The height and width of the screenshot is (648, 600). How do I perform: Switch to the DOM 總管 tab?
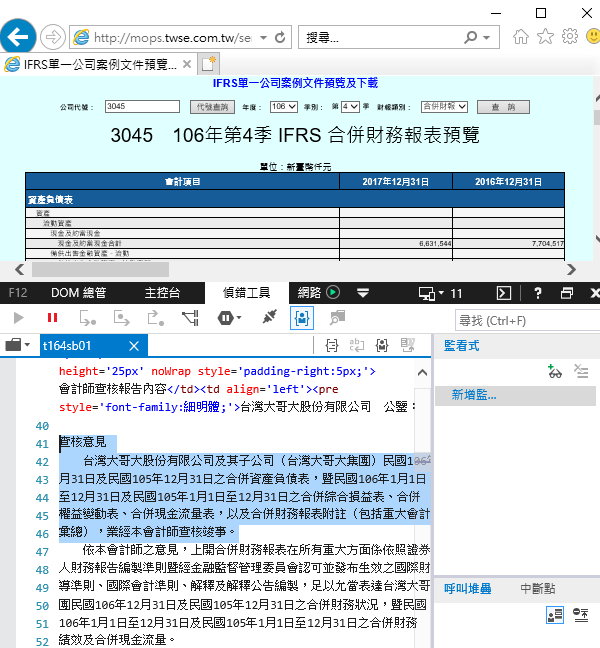(x=79, y=293)
